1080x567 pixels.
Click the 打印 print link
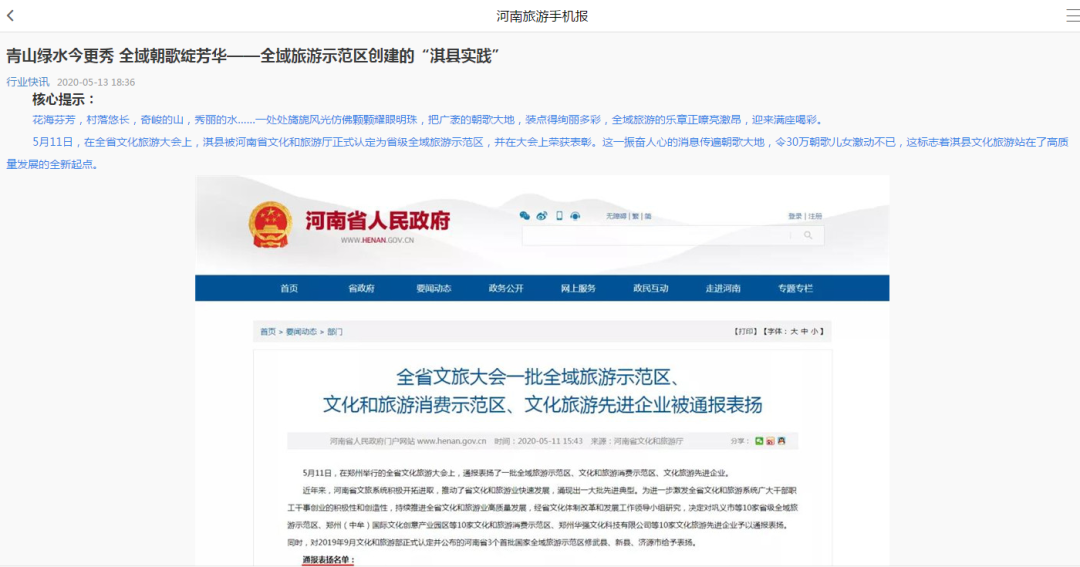pyautogui.click(x=745, y=331)
